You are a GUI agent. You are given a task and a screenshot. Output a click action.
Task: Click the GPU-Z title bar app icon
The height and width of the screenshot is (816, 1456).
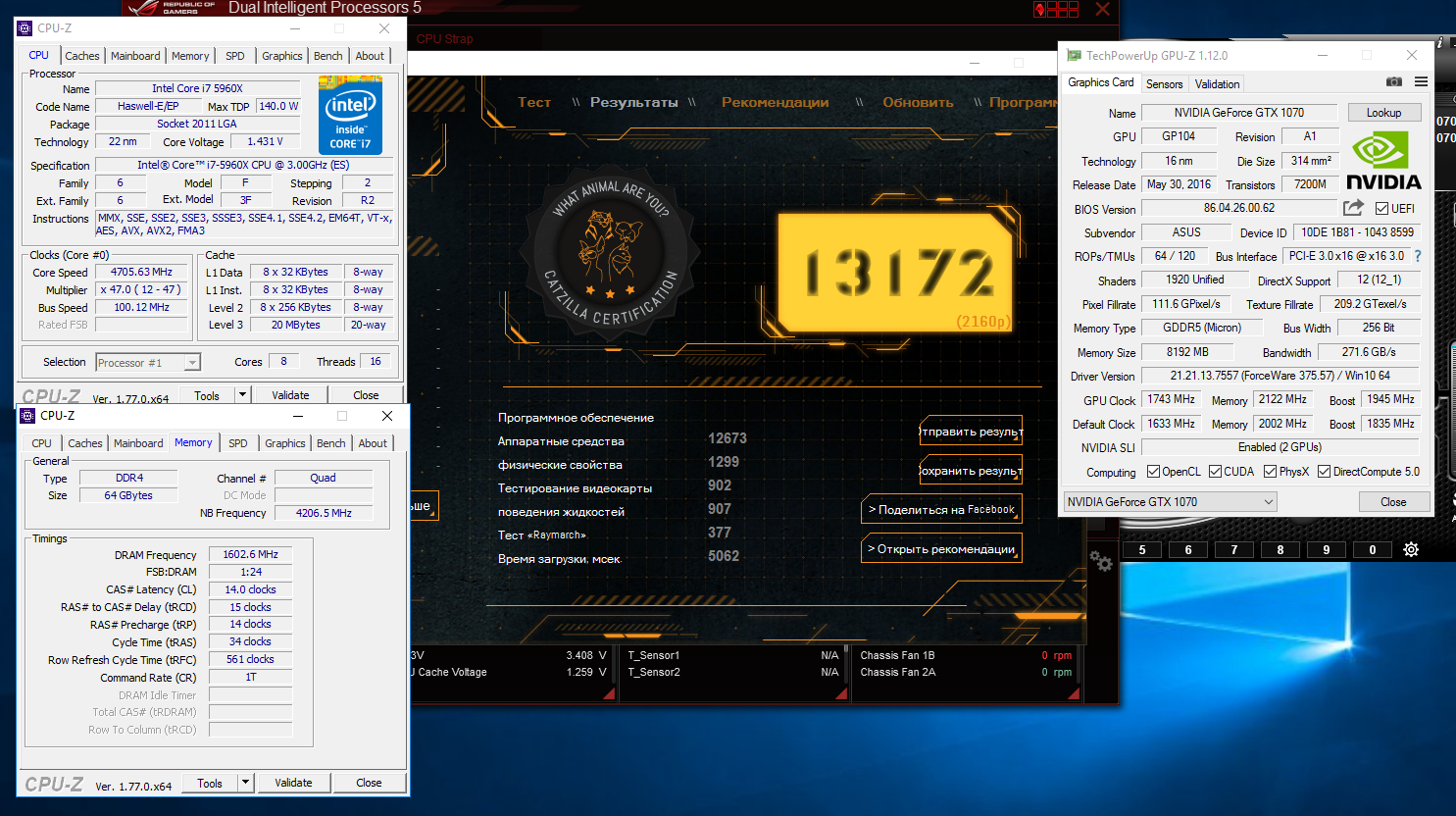point(1074,55)
